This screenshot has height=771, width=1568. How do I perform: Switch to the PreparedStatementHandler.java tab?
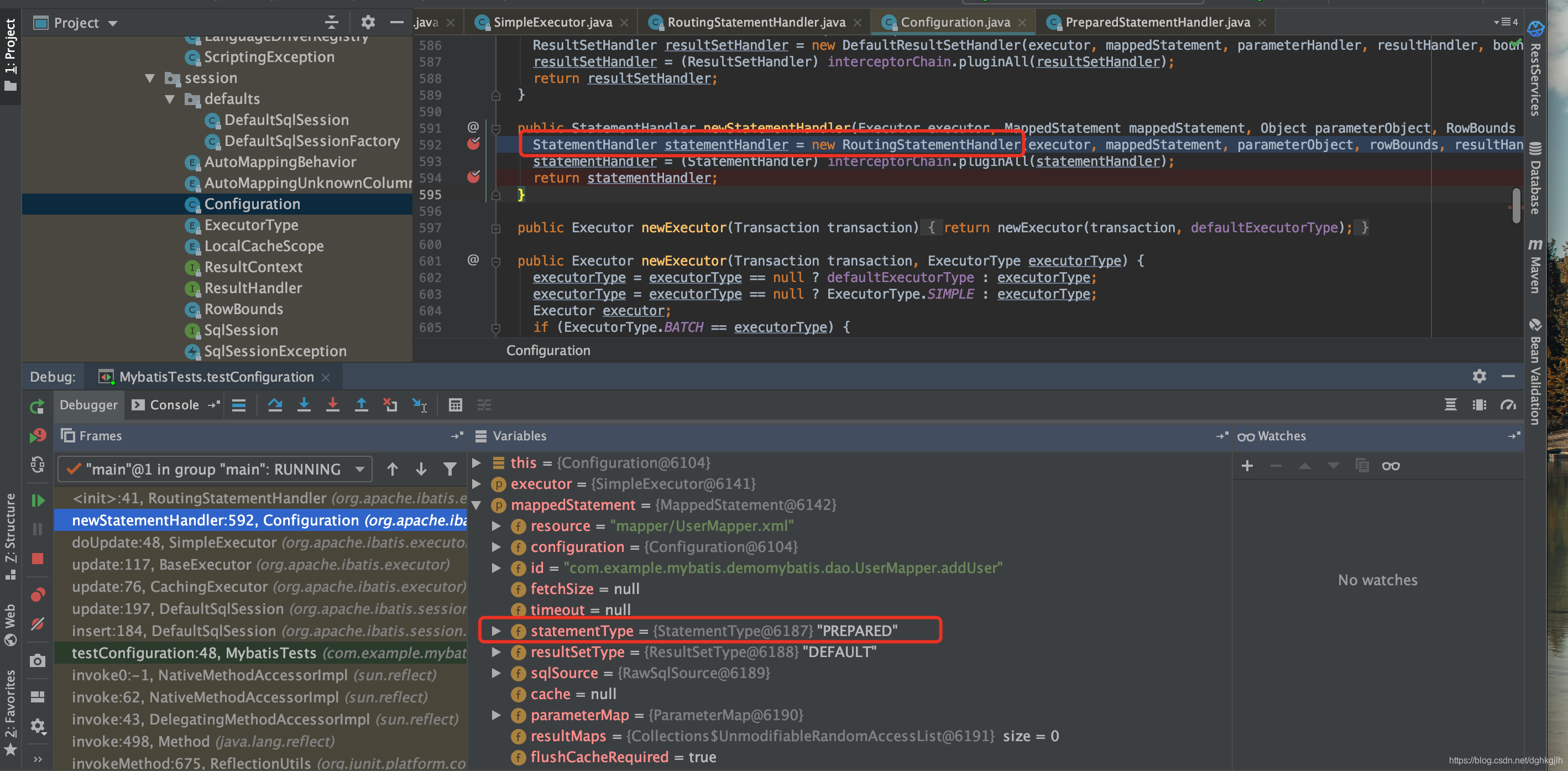1157,23
